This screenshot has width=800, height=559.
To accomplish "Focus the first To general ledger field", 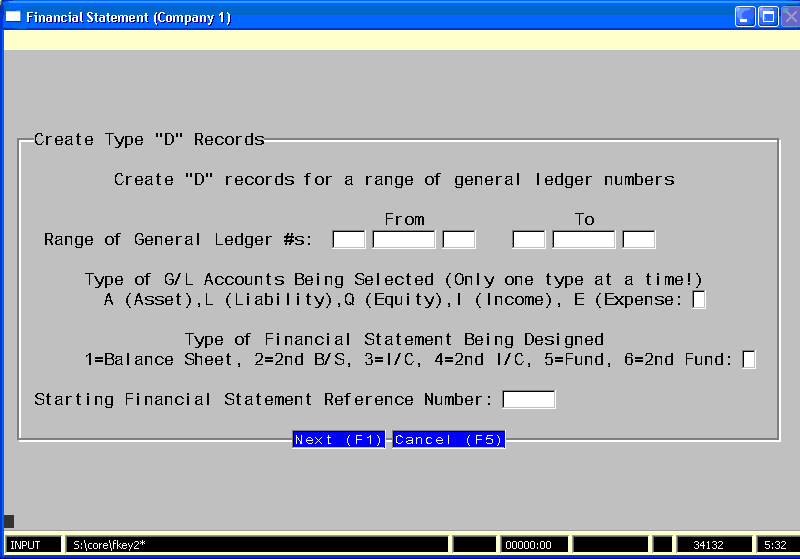I will point(528,239).
